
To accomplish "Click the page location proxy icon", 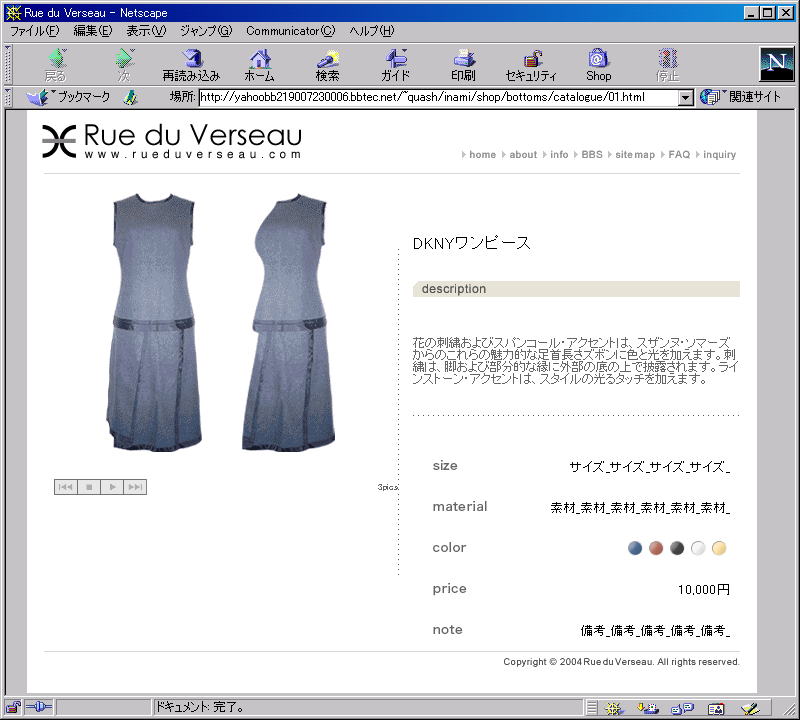I will (131, 97).
